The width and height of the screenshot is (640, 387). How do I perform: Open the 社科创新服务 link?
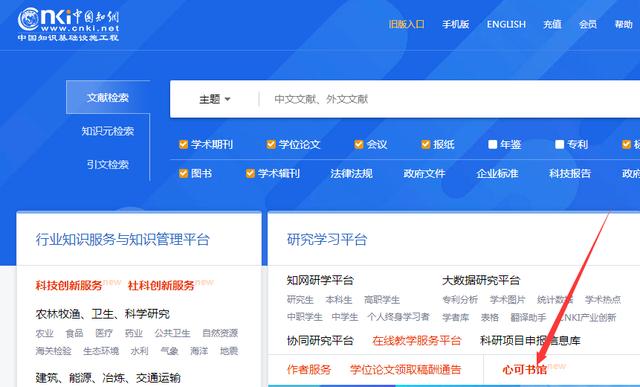pyautogui.click(x=161, y=285)
